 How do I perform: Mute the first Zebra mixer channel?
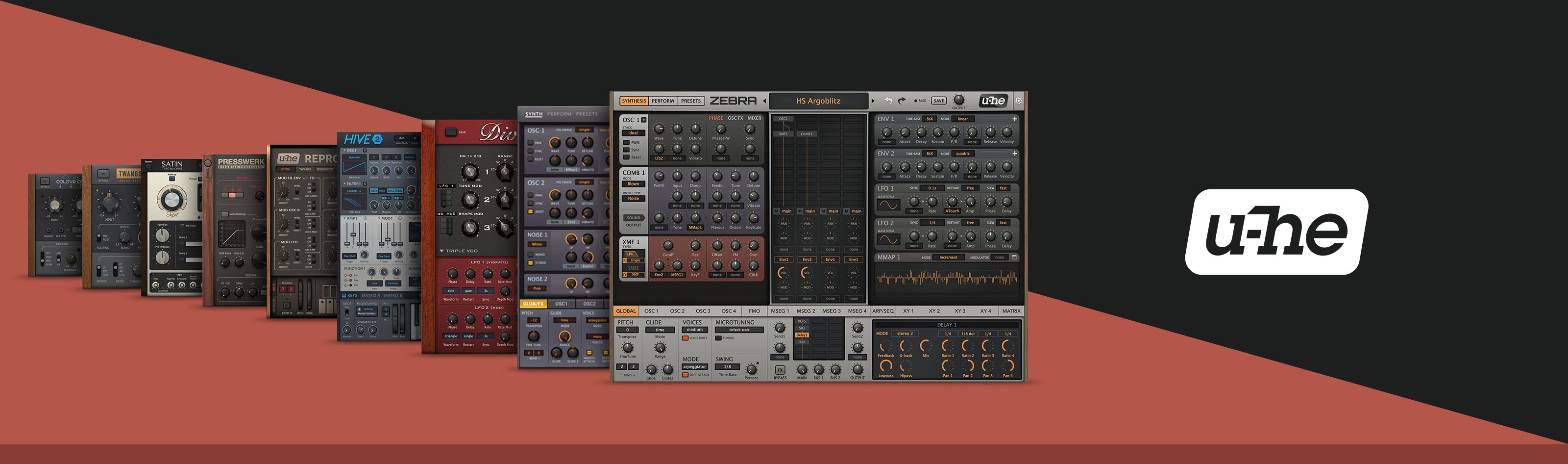(777, 211)
